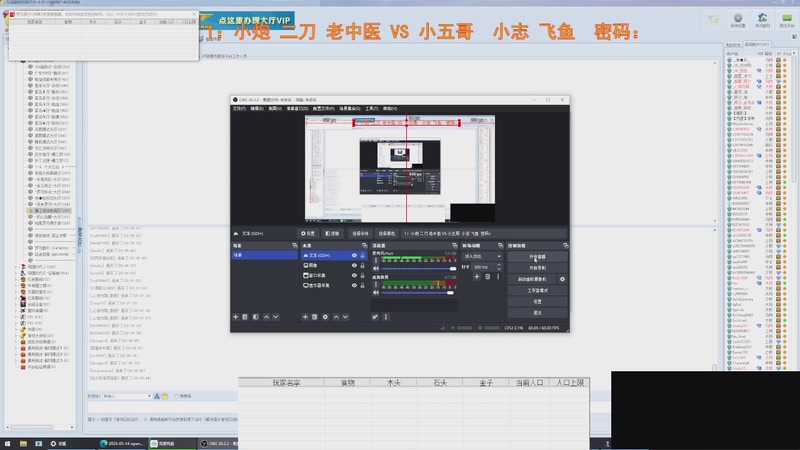The width and height of the screenshot is (800, 450).
Task: Open transition properties three-dot menu
Action: (498, 277)
